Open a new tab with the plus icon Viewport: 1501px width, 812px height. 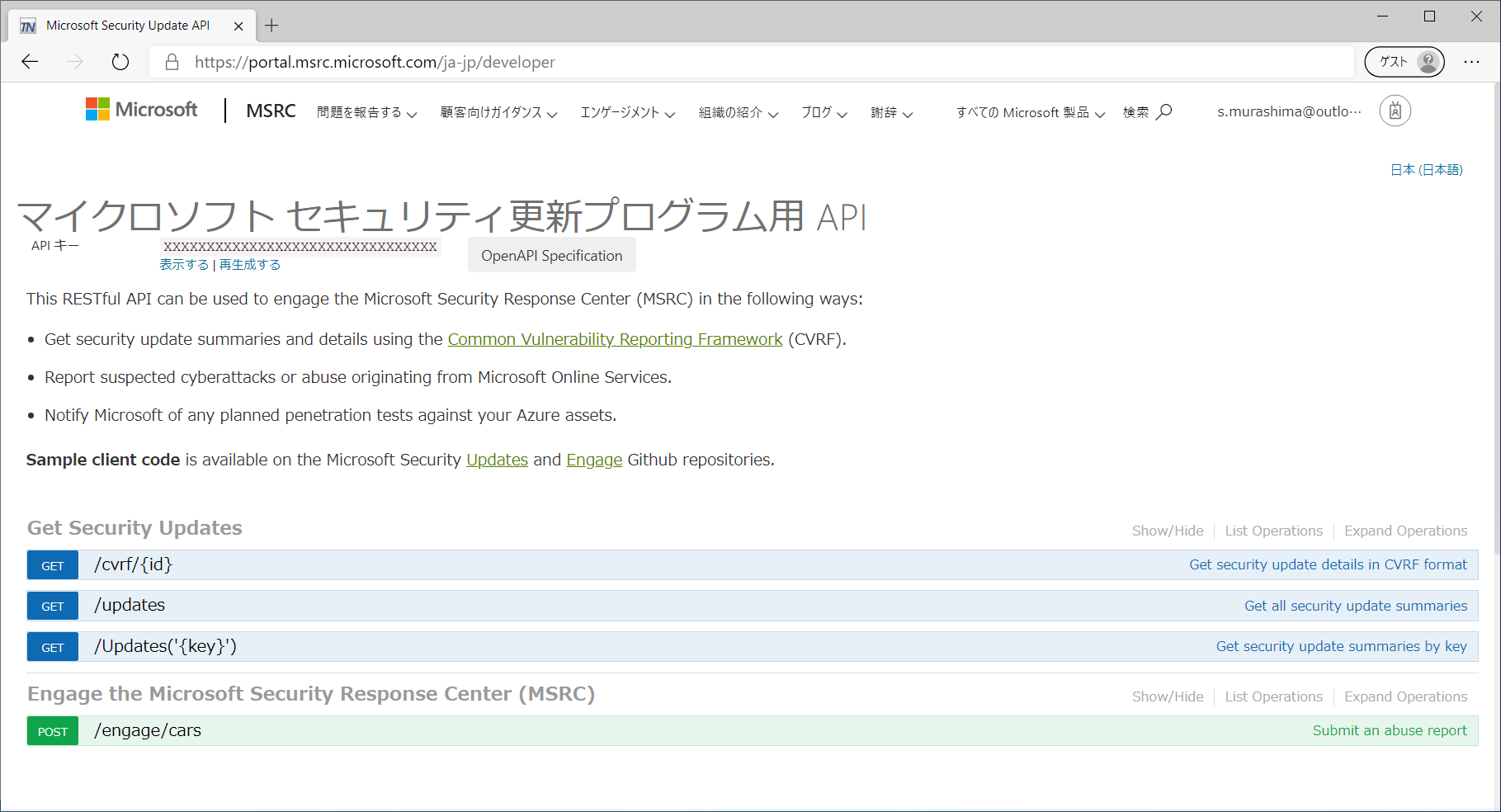271,26
